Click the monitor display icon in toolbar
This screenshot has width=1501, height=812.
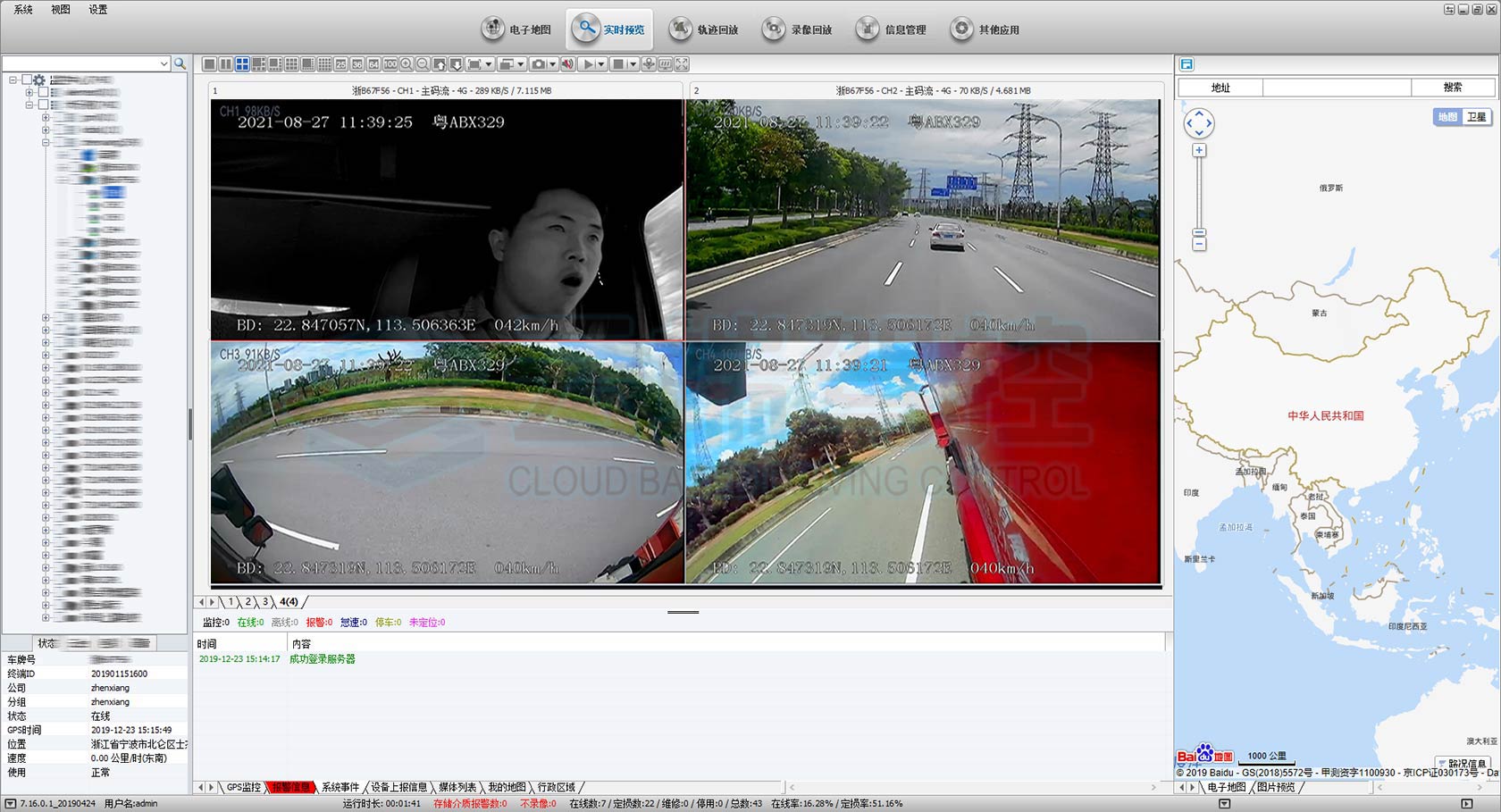point(665,64)
